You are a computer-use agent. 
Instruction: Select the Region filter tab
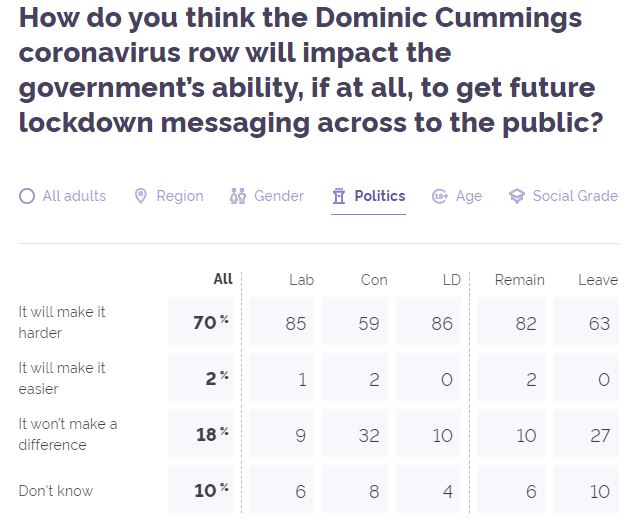pos(180,196)
